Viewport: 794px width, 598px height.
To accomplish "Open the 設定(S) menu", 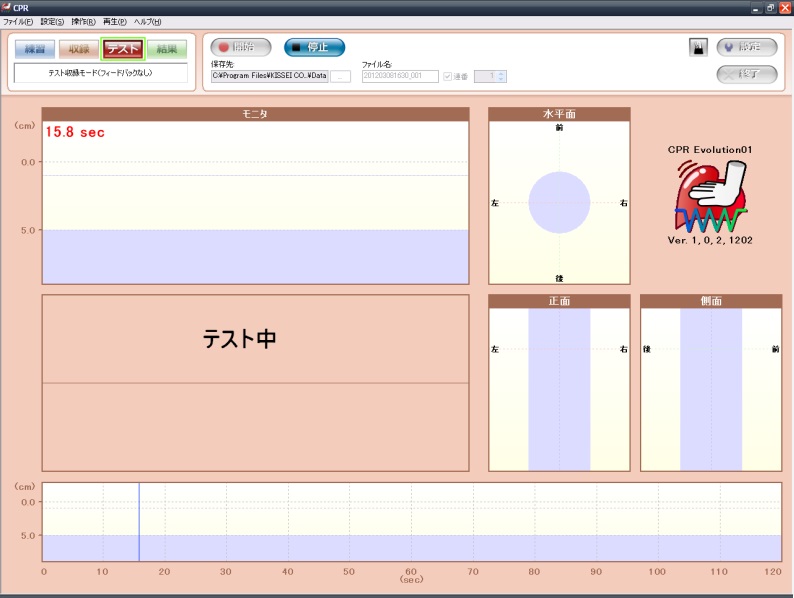I will click(53, 21).
